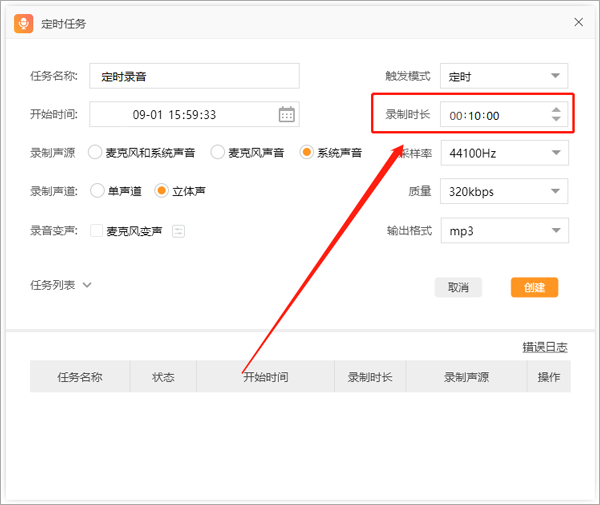Choose 立体声 channel option
This screenshot has width=600, height=505.
(161, 191)
